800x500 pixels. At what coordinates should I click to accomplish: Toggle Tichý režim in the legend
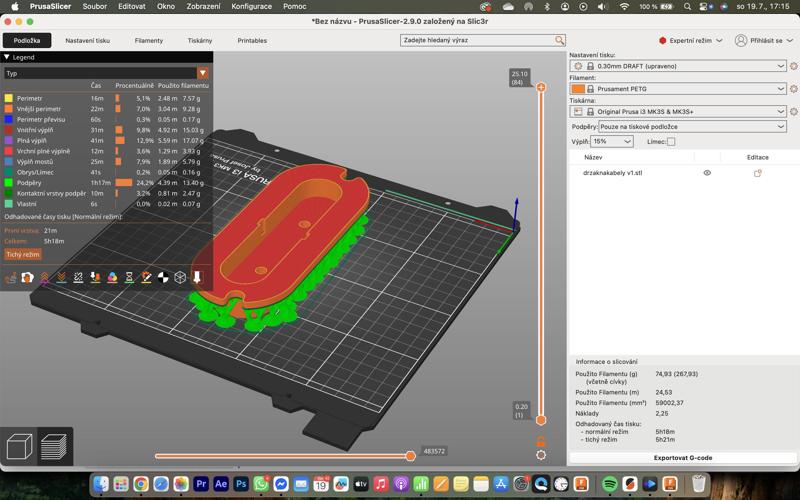[x=23, y=255]
